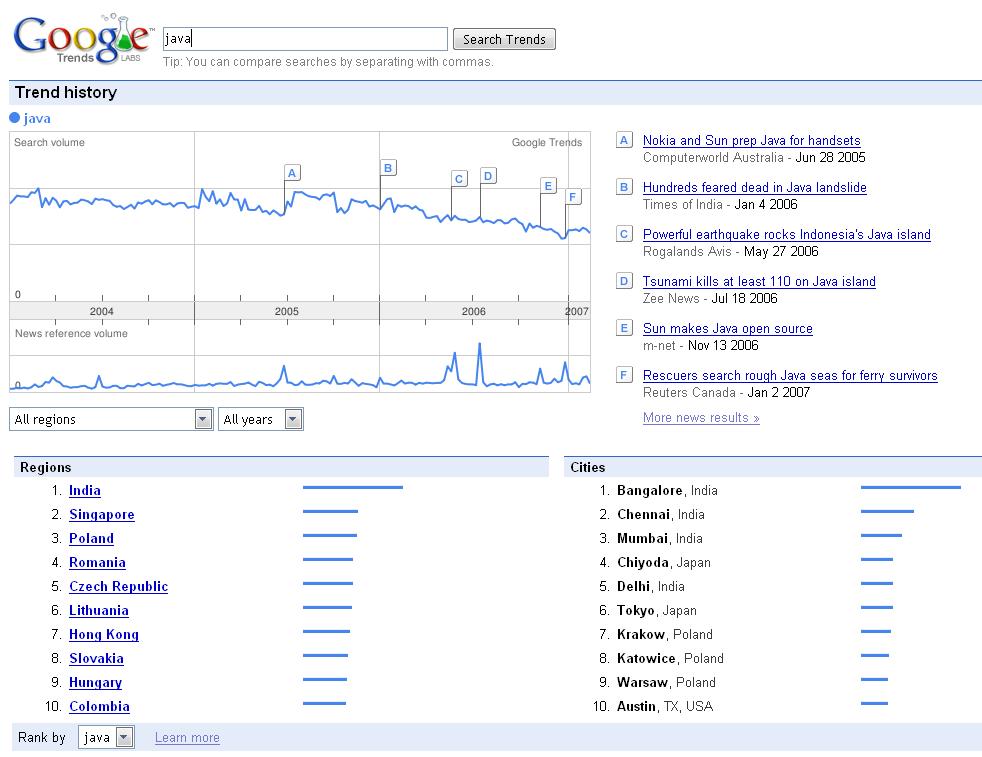The width and height of the screenshot is (982, 757).
Task: Click 'Bangalore, India' in the Cities list
Action: coord(667,490)
